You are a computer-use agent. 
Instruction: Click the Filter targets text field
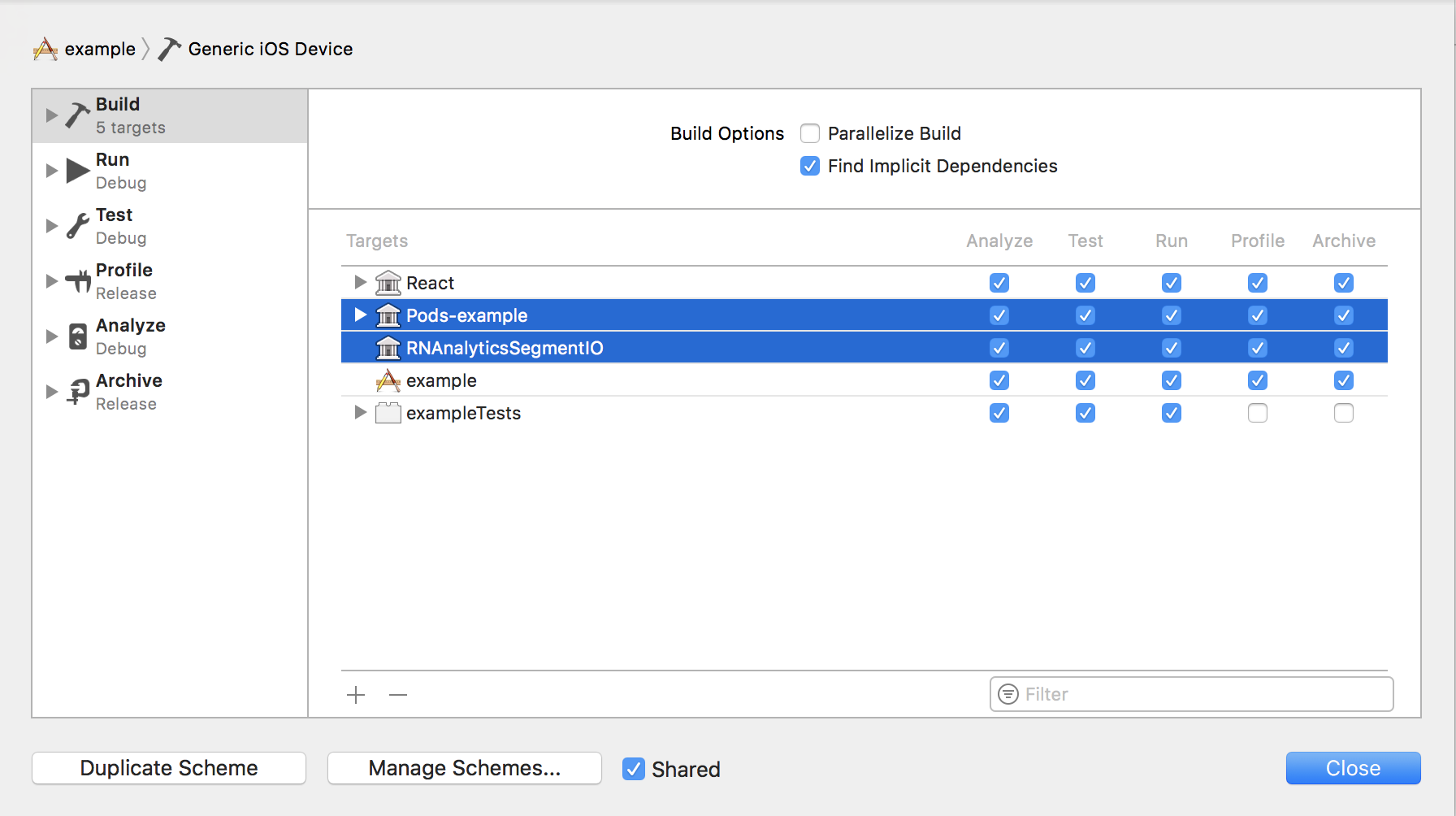pyautogui.click(x=1191, y=694)
